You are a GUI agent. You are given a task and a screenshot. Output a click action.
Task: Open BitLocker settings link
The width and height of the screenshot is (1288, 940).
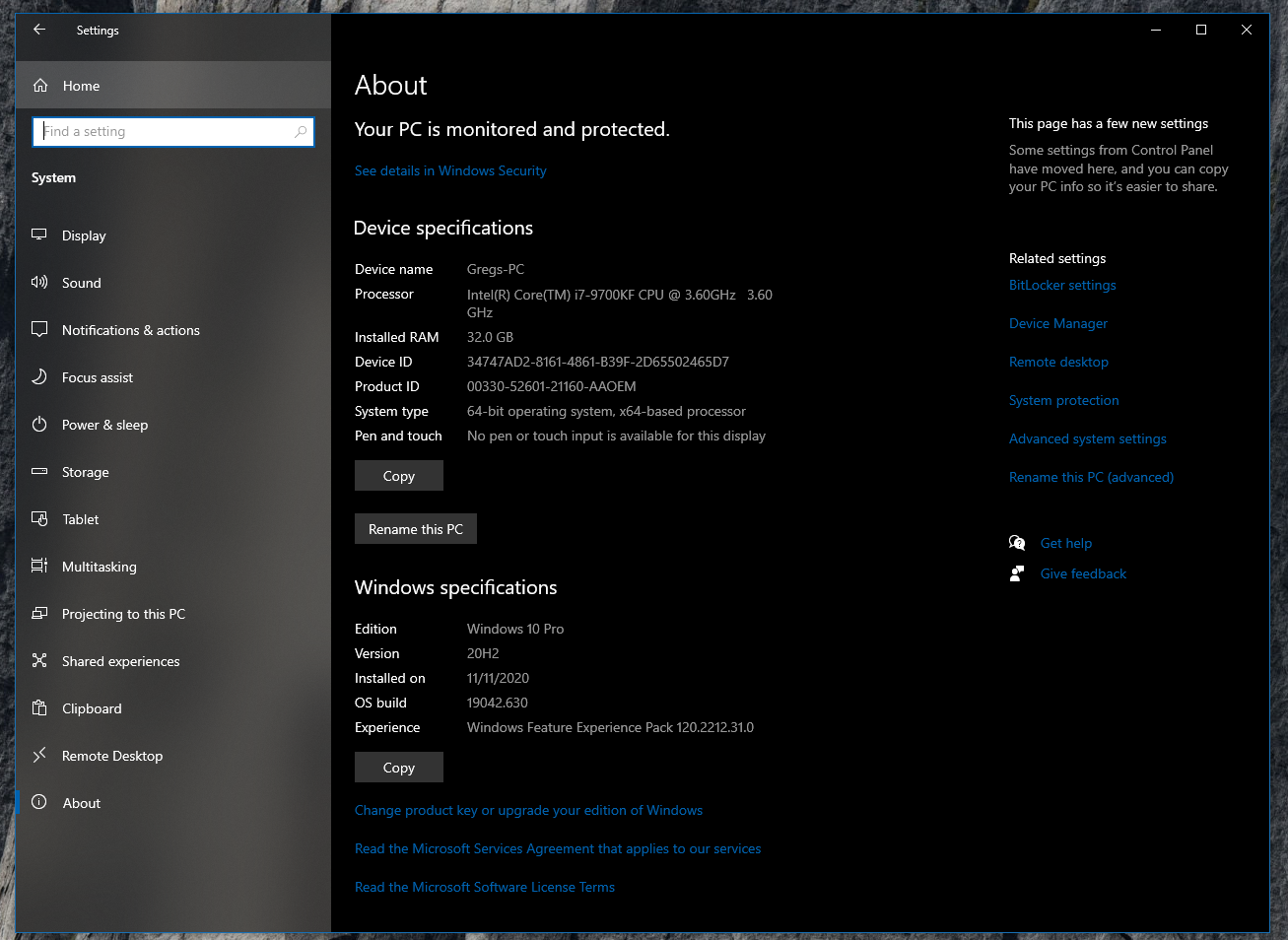point(1062,285)
